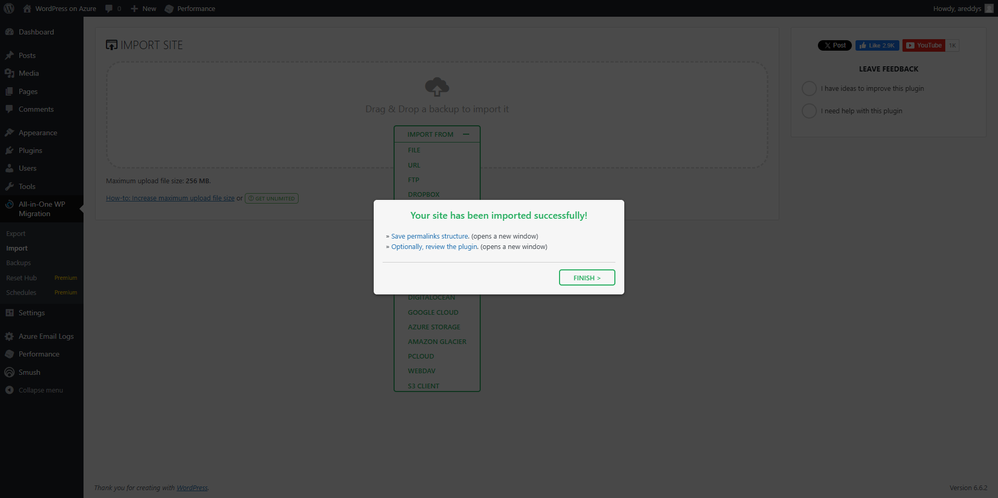Click the GET UNLIMITED button
This screenshot has width=998, height=498.
click(272, 198)
